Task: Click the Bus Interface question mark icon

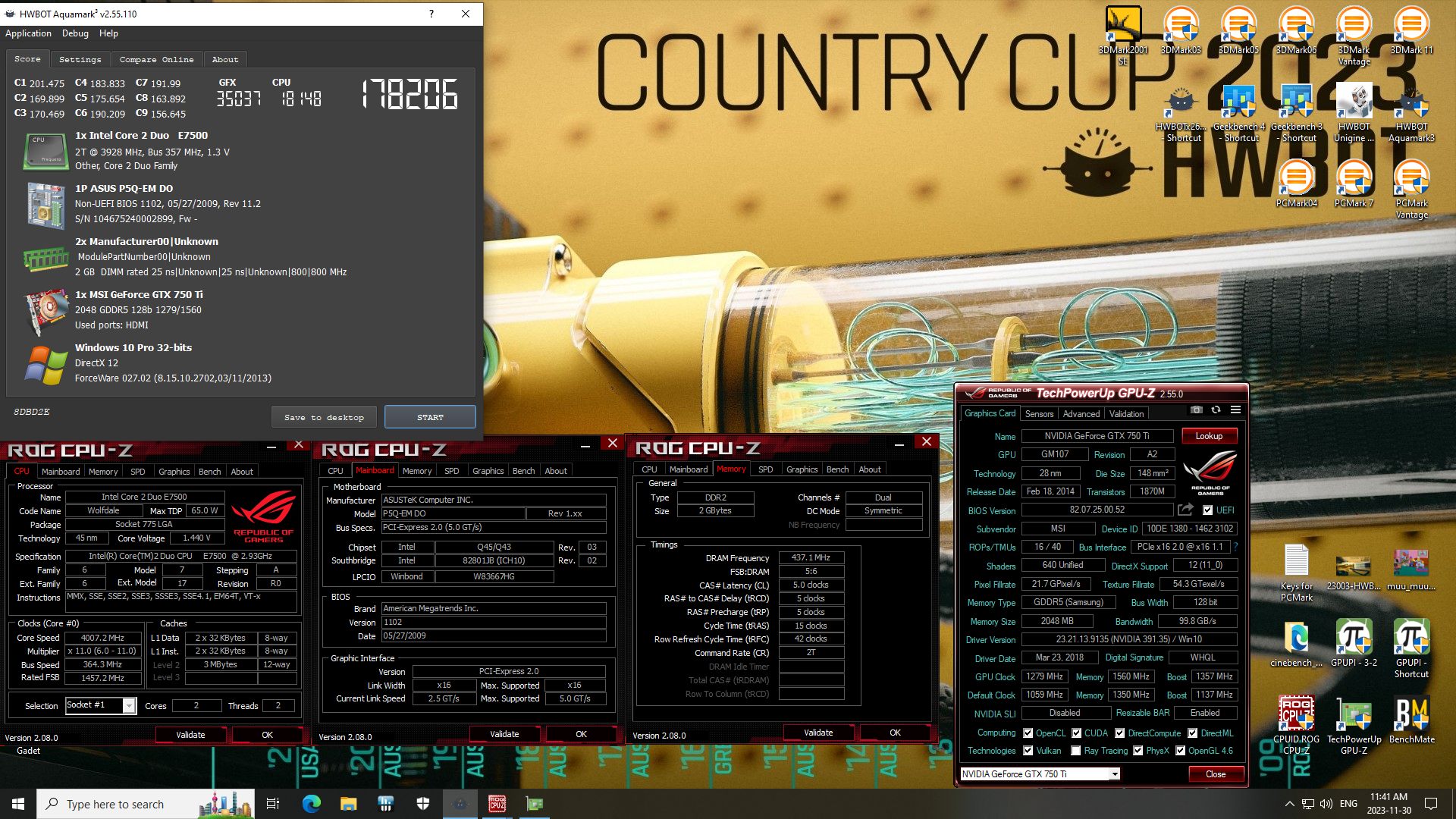Action: click(x=1235, y=547)
